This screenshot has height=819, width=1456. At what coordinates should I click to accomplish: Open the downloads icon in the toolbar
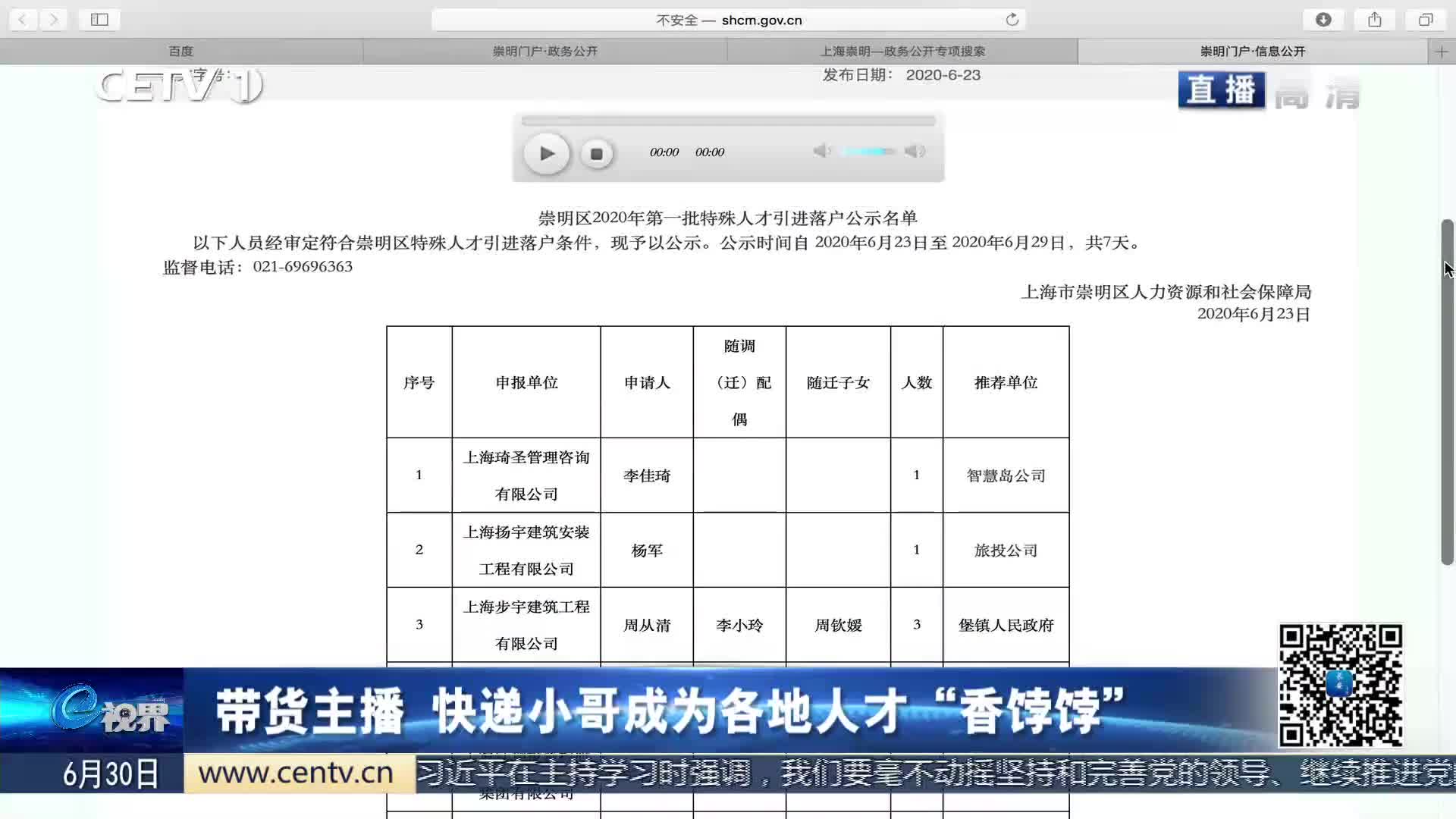(1323, 20)
